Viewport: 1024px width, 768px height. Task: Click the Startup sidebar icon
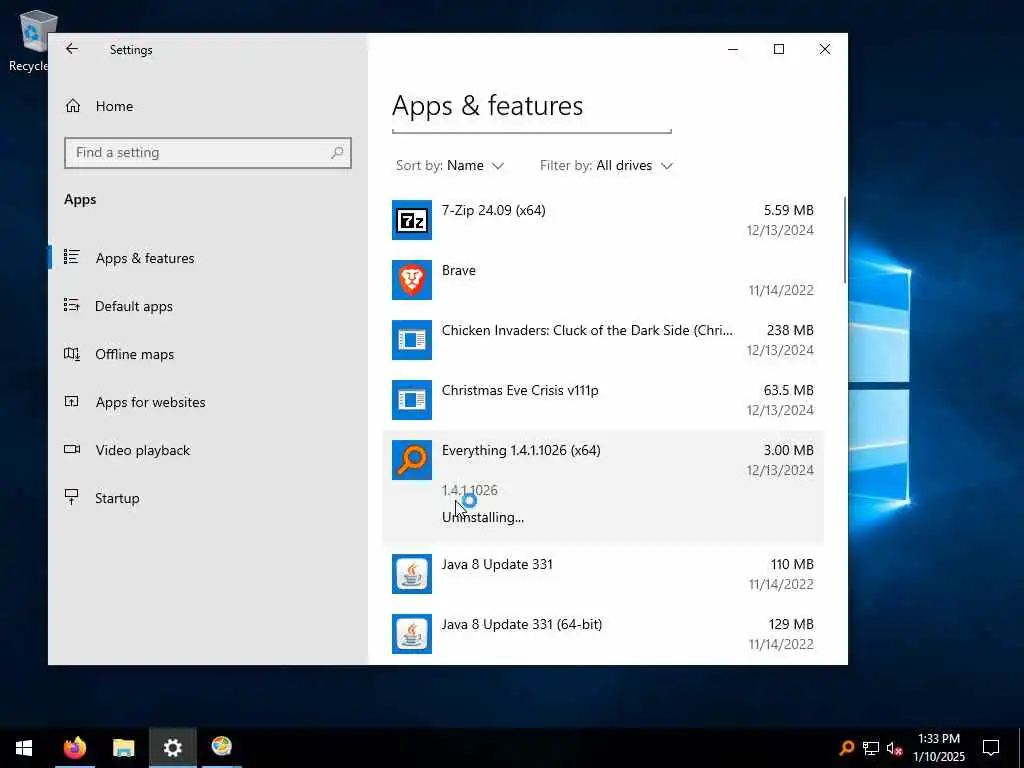(x=72, y=498)
